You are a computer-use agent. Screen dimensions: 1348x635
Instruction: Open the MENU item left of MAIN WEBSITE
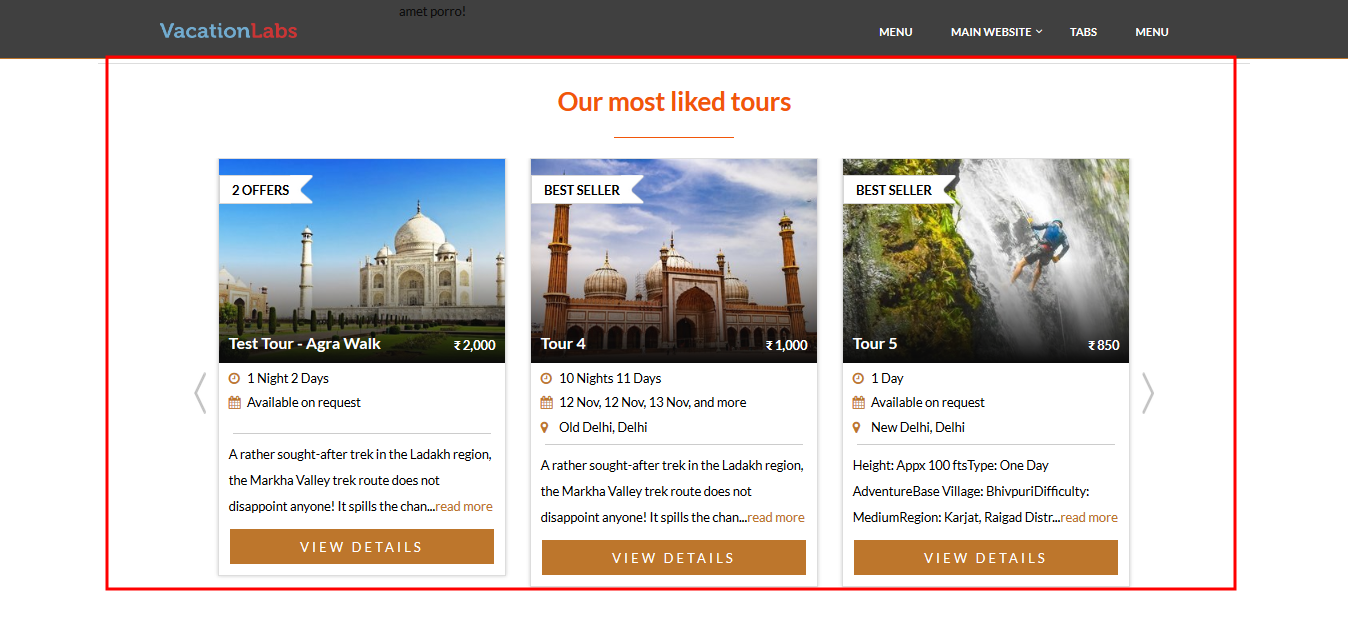click(895, 32)
